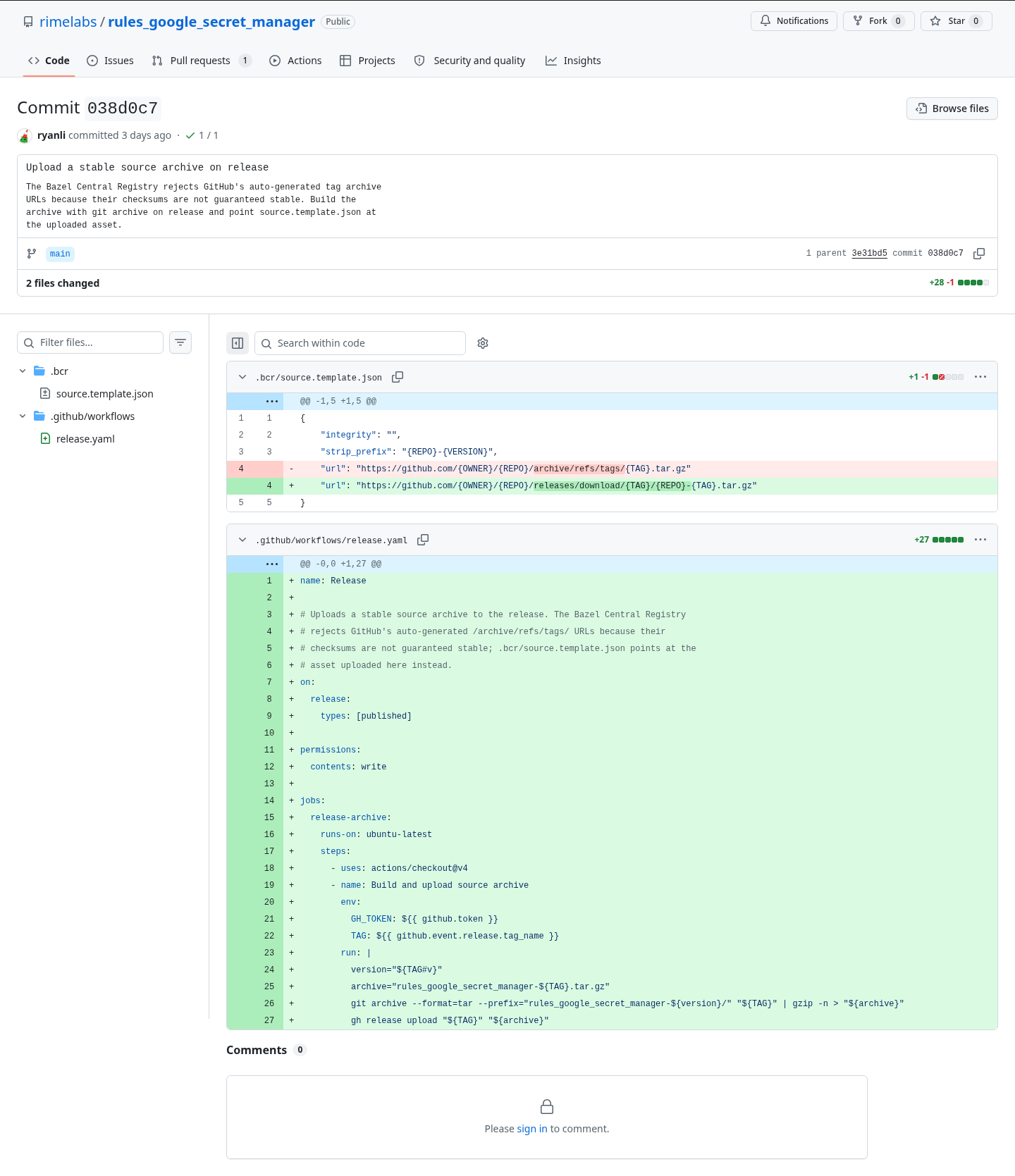Click the git branch icon beside main

[32, 254]
